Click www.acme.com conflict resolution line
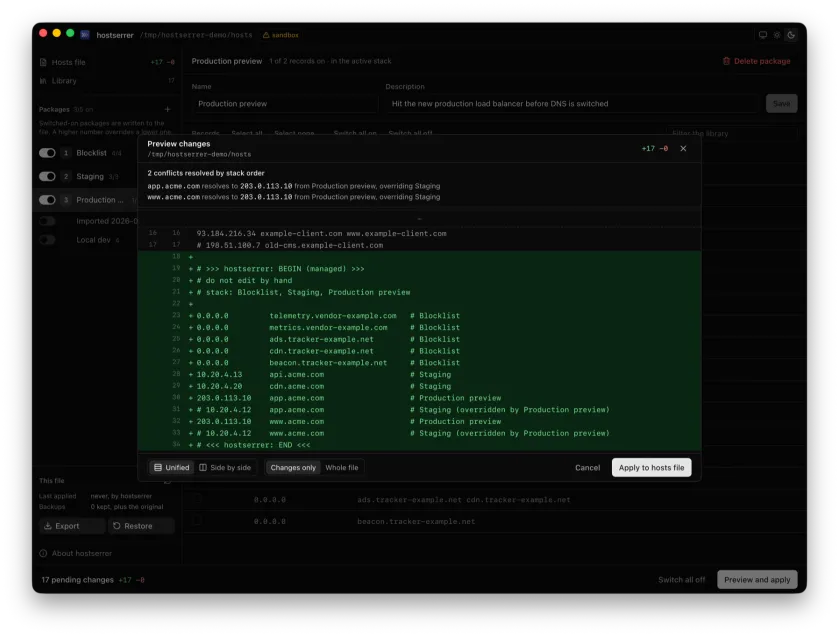 294,197
